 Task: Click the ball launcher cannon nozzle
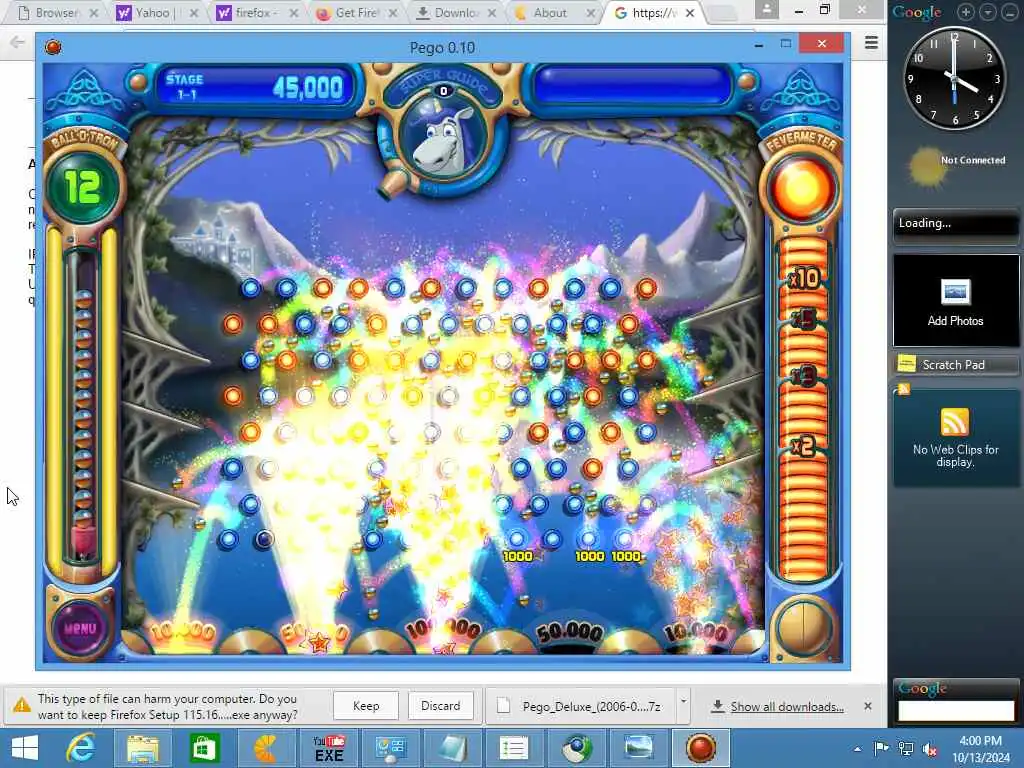[x=393, y=183]
